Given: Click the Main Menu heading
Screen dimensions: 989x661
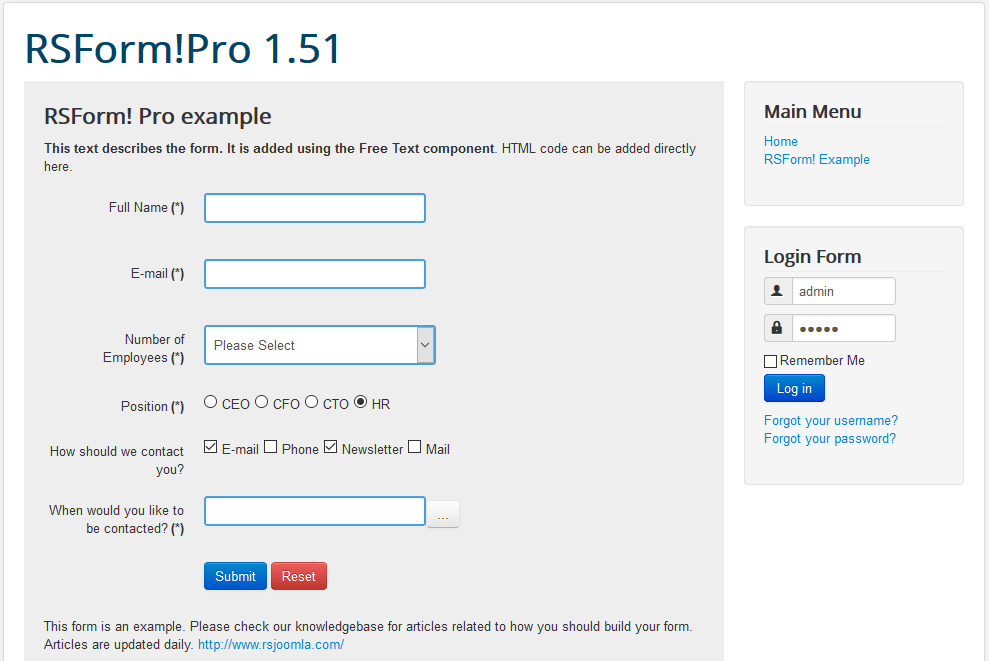Looking at the screenshot, I should pos(812,112).
